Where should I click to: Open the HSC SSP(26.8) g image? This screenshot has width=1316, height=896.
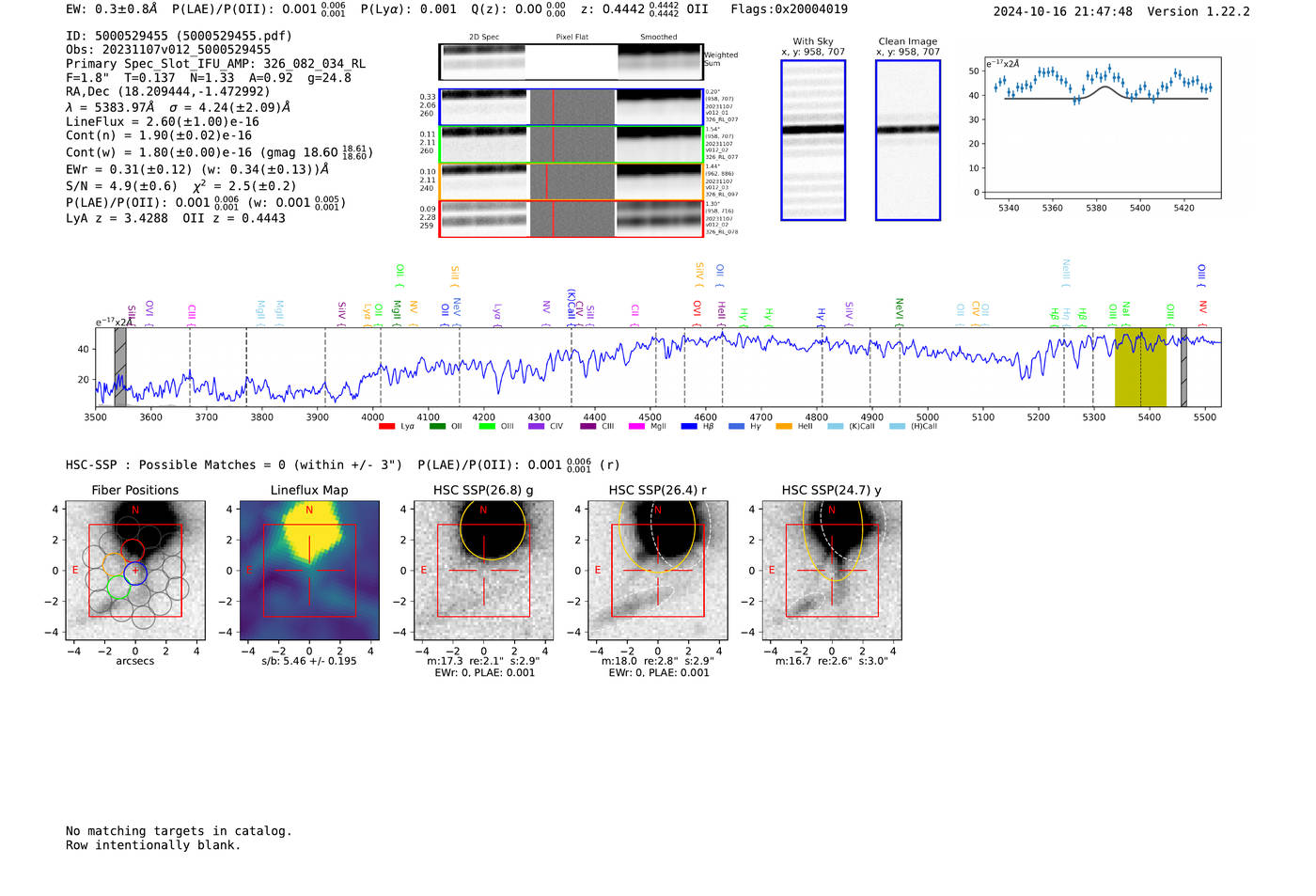(483, 571)
